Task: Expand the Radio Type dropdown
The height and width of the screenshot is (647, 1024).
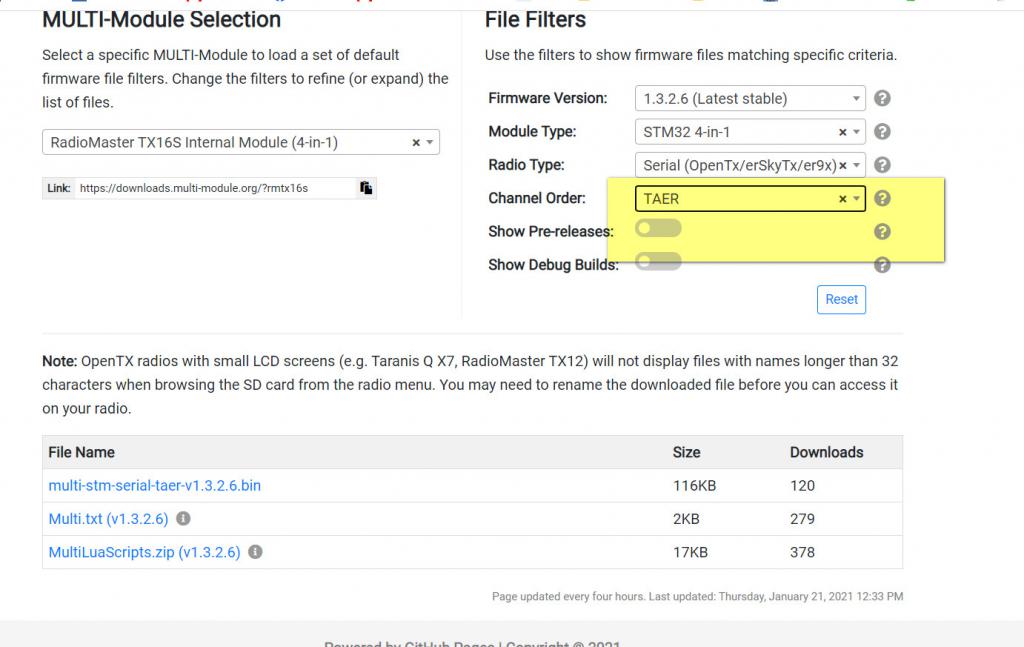Action: click(x=856, y=165)
